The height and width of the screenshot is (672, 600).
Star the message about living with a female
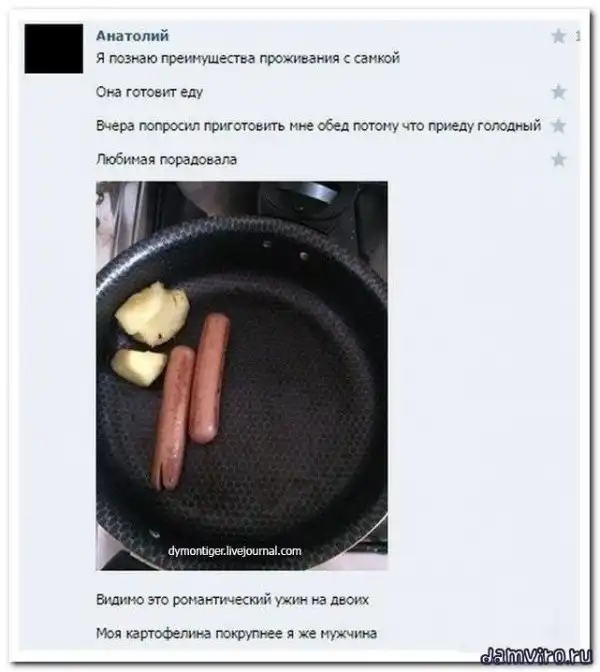[558, 36]
